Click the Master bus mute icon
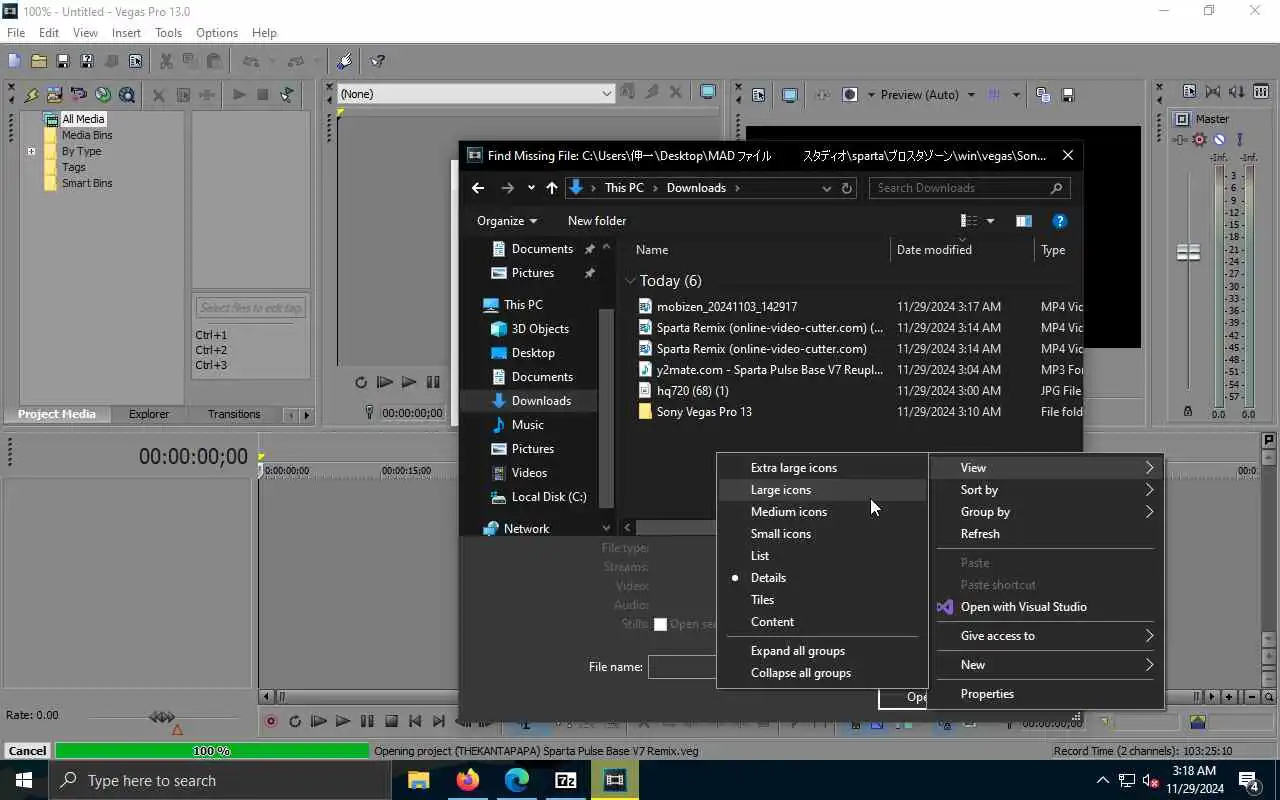The height and width of the screenshot is (800, 1280). click(1219, 140)
